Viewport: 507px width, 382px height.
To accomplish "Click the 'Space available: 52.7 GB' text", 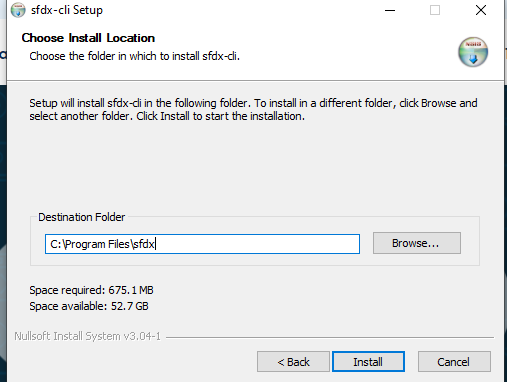I will pos(89,306).
